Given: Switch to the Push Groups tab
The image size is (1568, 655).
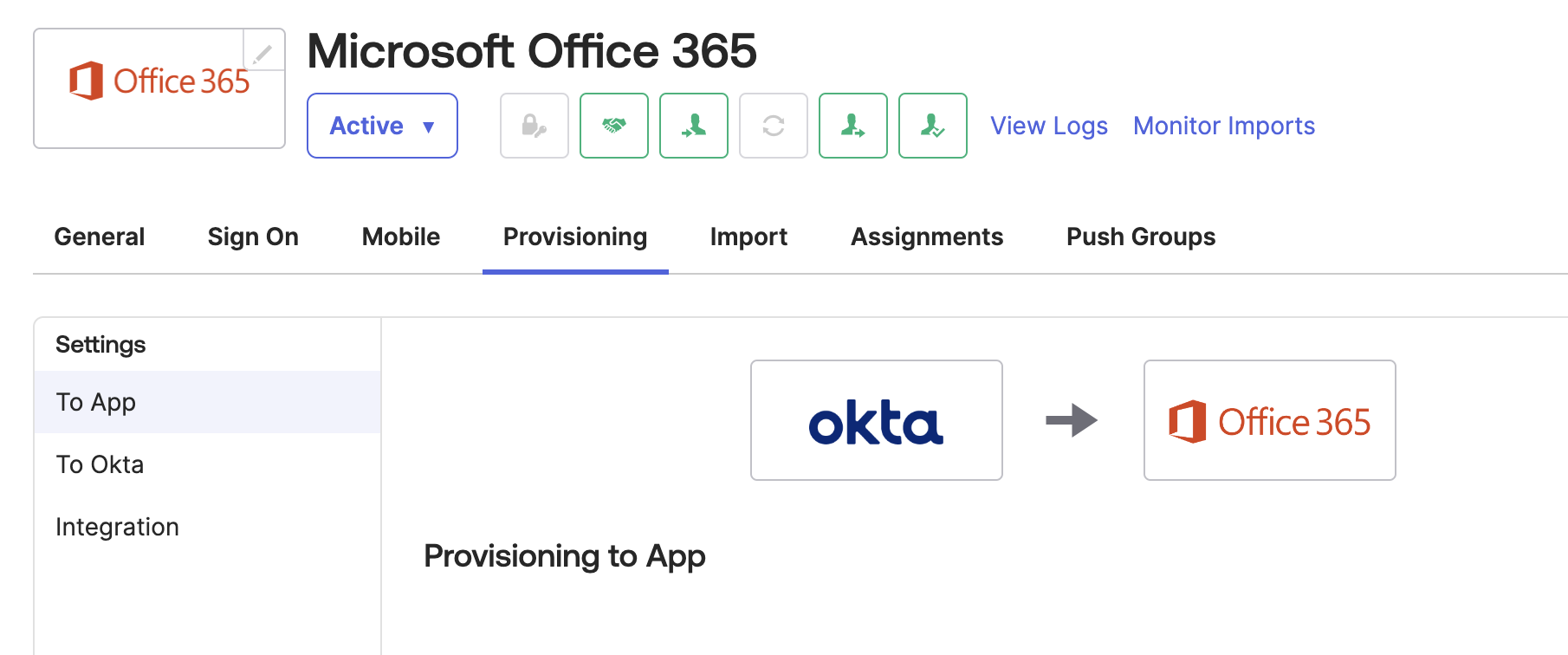Looking at the screenshot, I should coord(1141,237).
